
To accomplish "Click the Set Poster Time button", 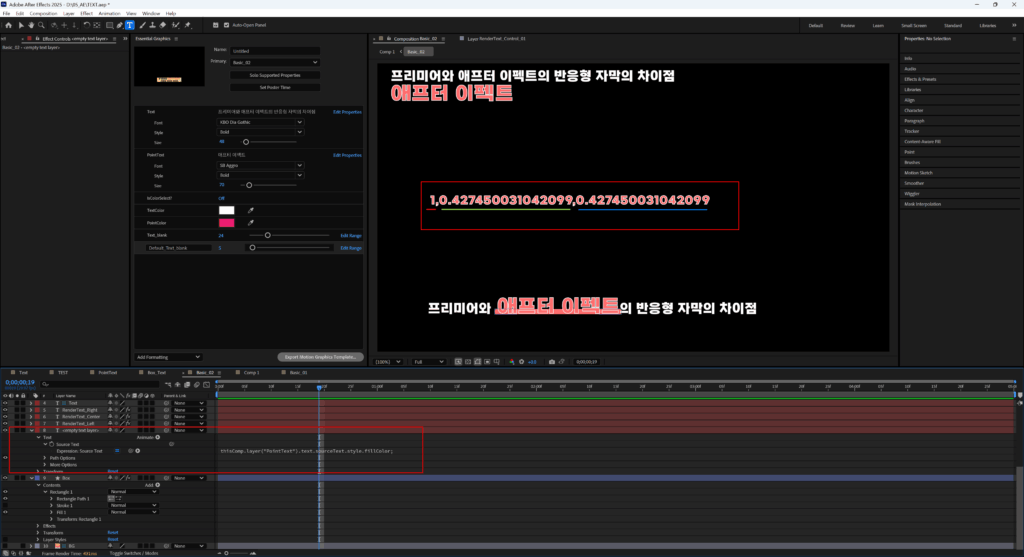I will coord(275,88).
